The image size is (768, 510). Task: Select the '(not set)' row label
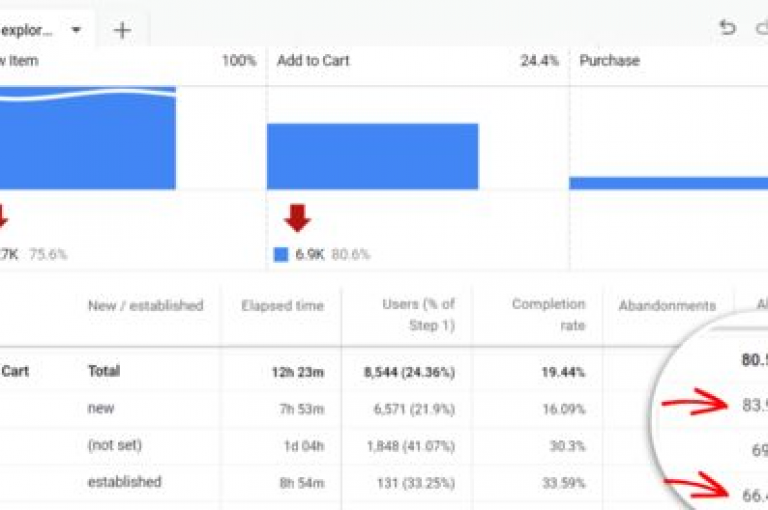coord(115,445)
